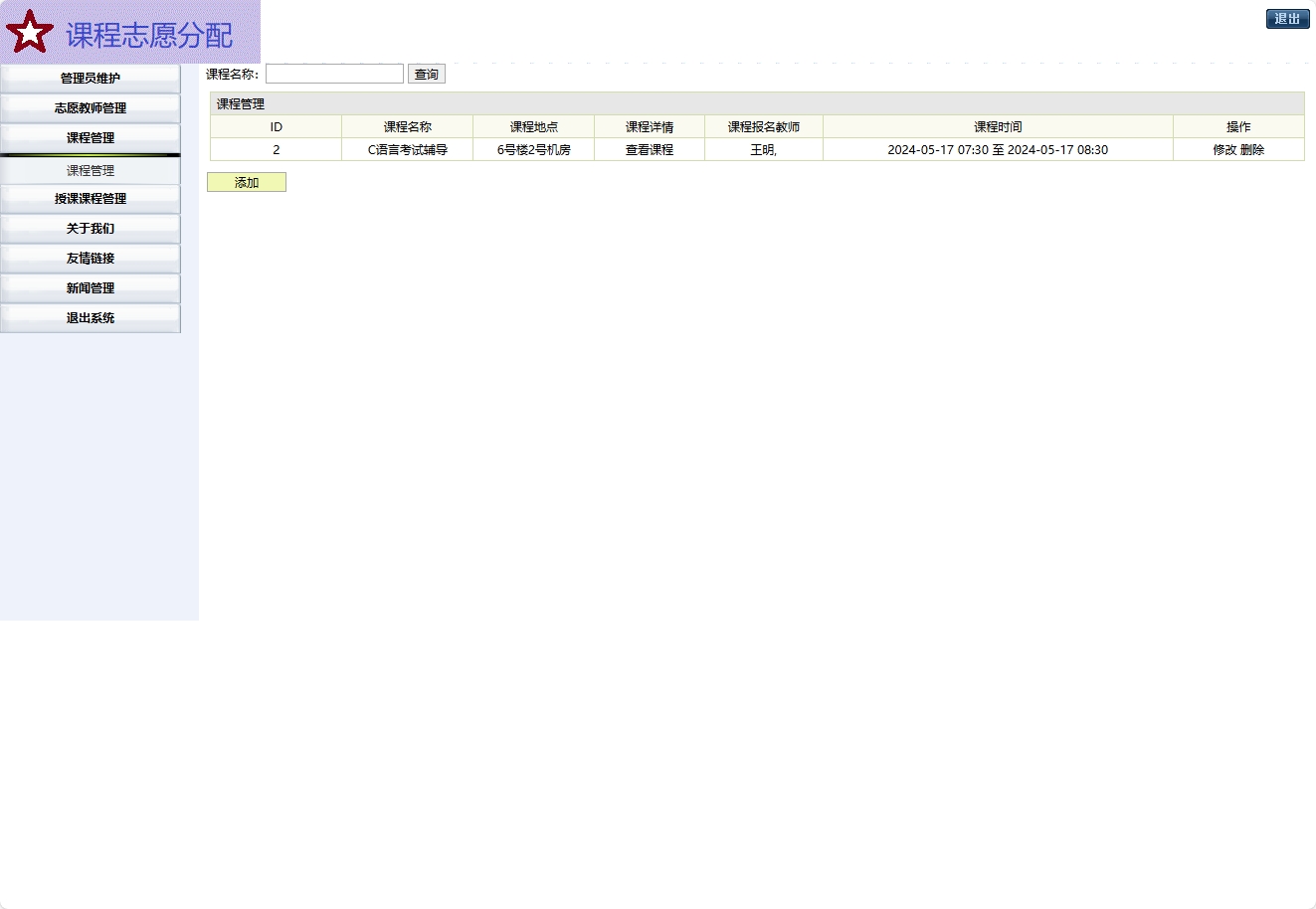Click the 添加 button to add course

[246, 182]
